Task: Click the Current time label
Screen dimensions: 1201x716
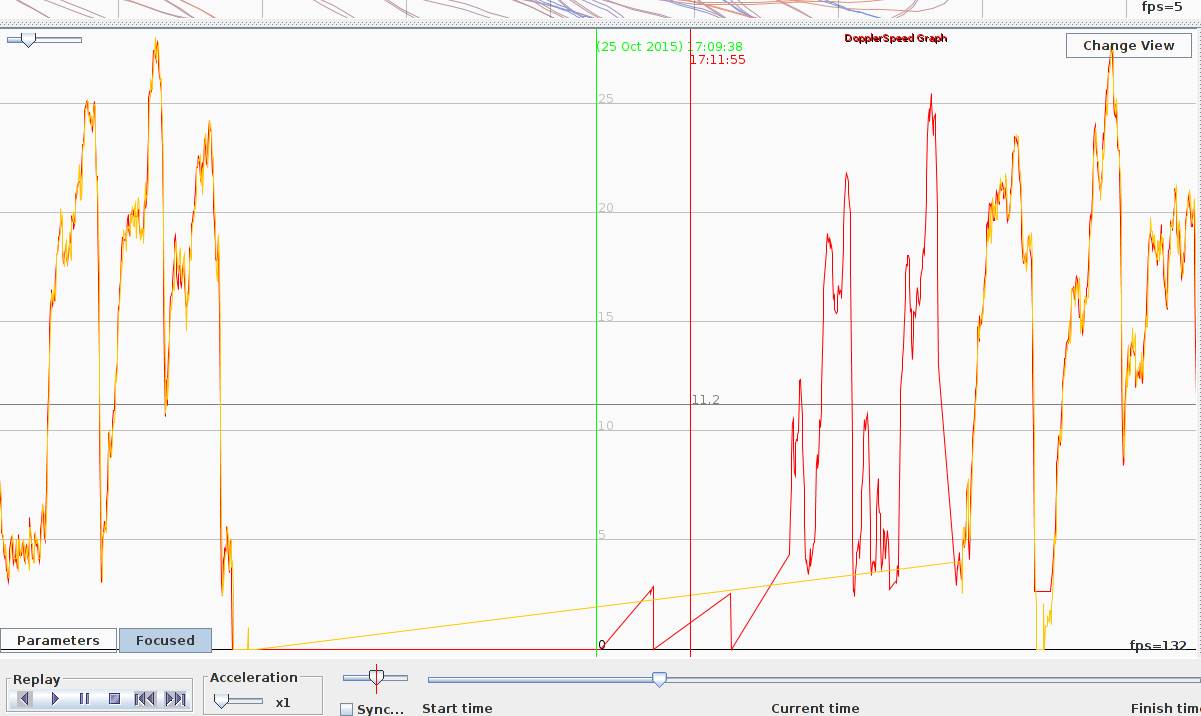Action: (815, 708)
